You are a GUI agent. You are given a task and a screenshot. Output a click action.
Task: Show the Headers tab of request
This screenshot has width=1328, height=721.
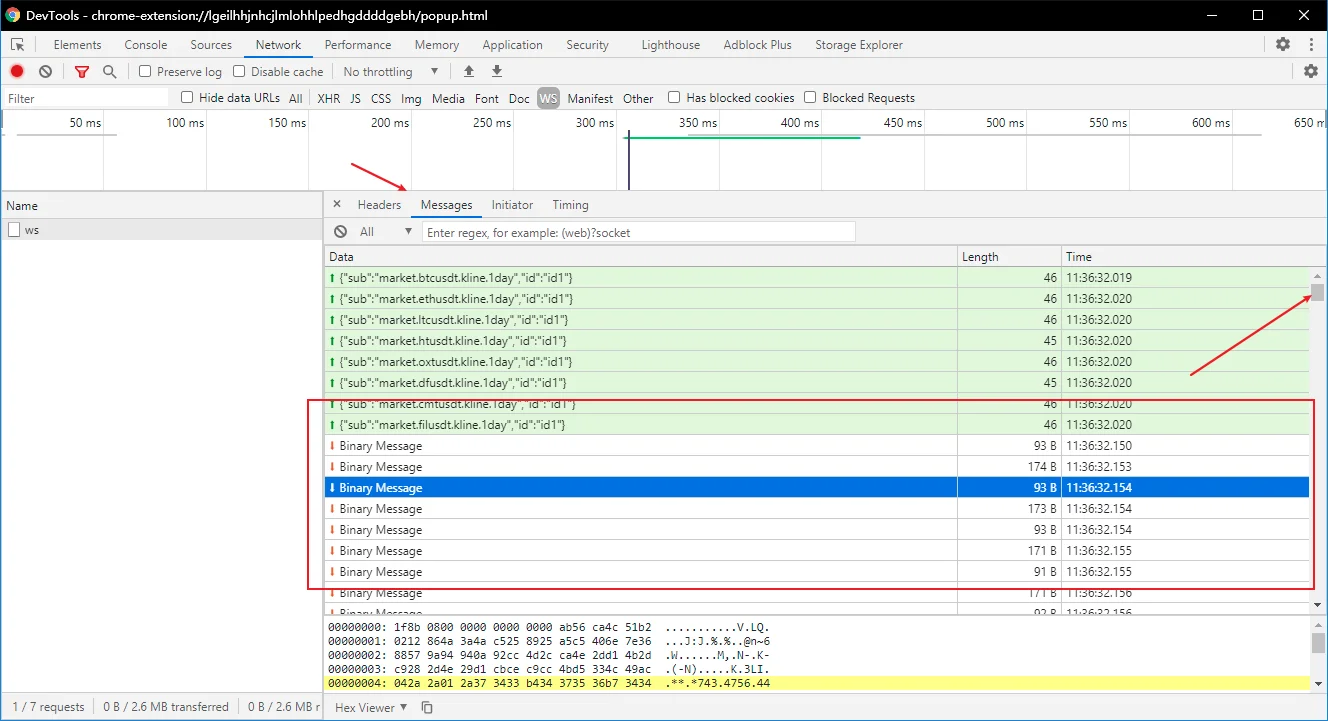click(x=379, y=205)
